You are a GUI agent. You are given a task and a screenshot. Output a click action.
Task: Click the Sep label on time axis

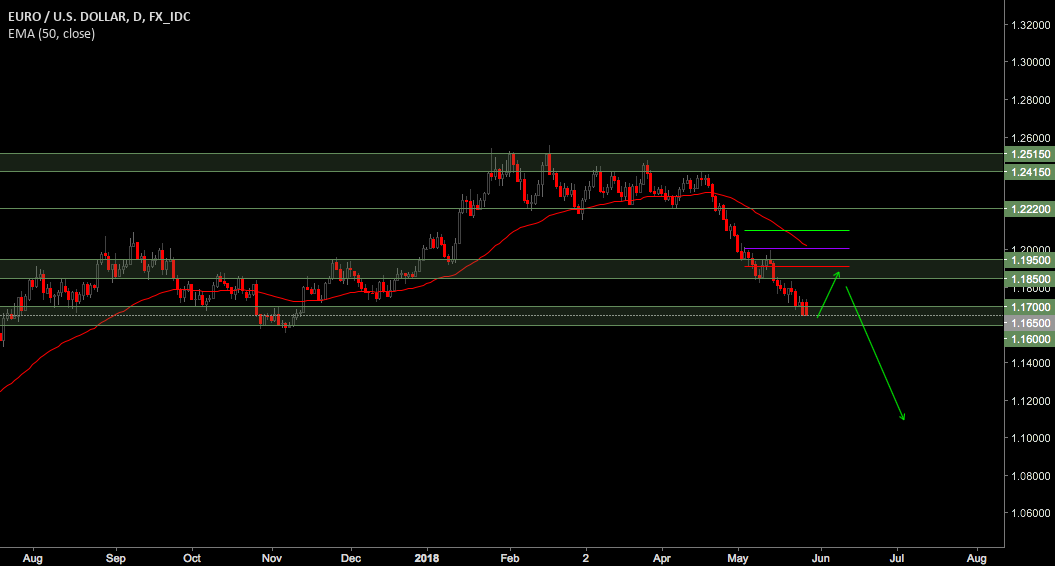[x=116, y=559]
